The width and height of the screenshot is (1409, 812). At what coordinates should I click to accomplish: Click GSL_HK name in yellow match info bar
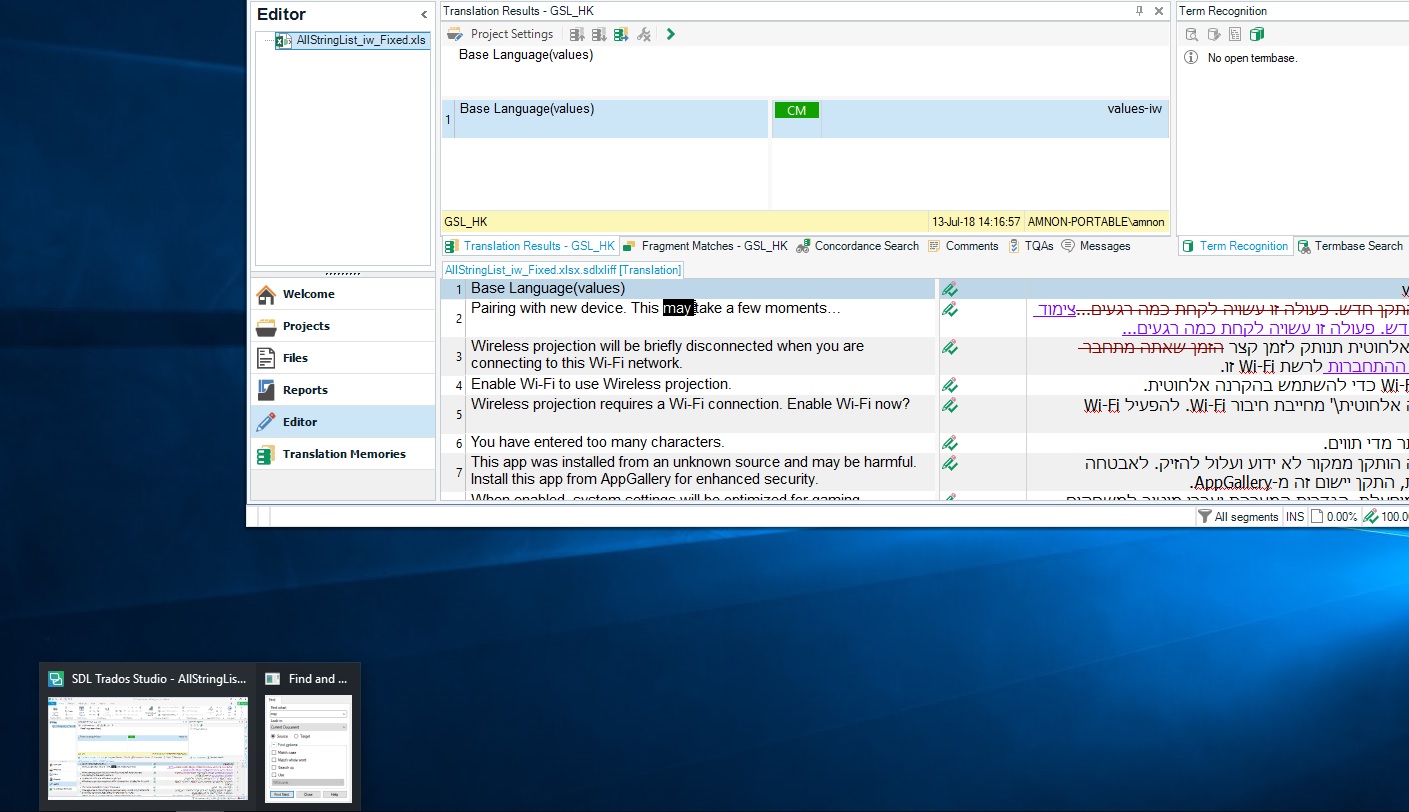click(466, 222)
